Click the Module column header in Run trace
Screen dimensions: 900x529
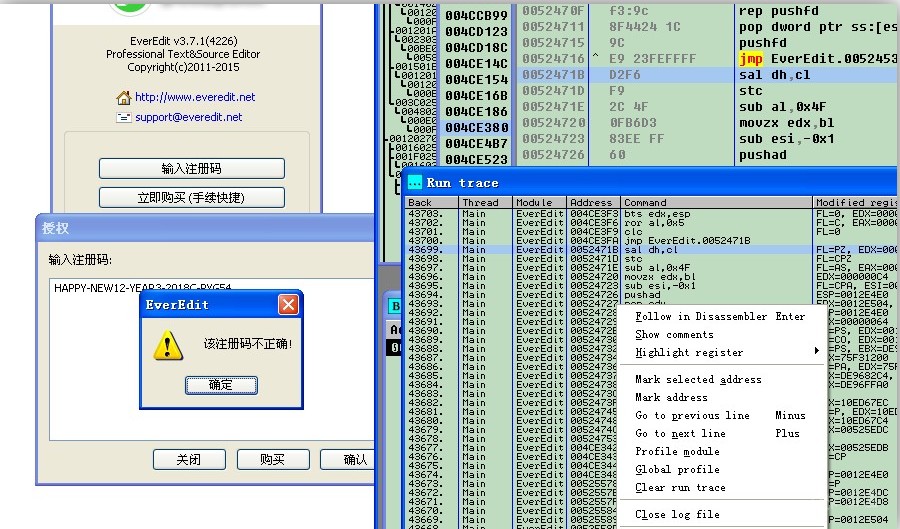tap(539, 203)
